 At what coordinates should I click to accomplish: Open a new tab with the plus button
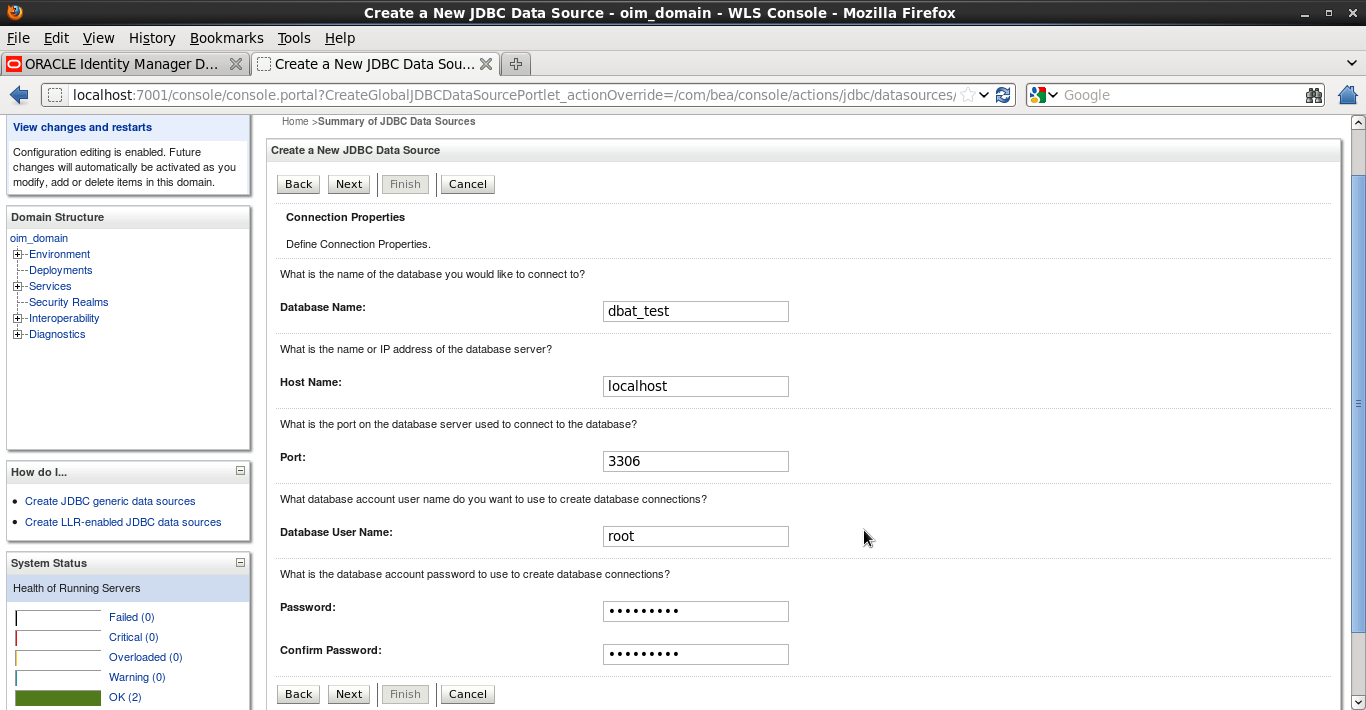click(514, 63)
